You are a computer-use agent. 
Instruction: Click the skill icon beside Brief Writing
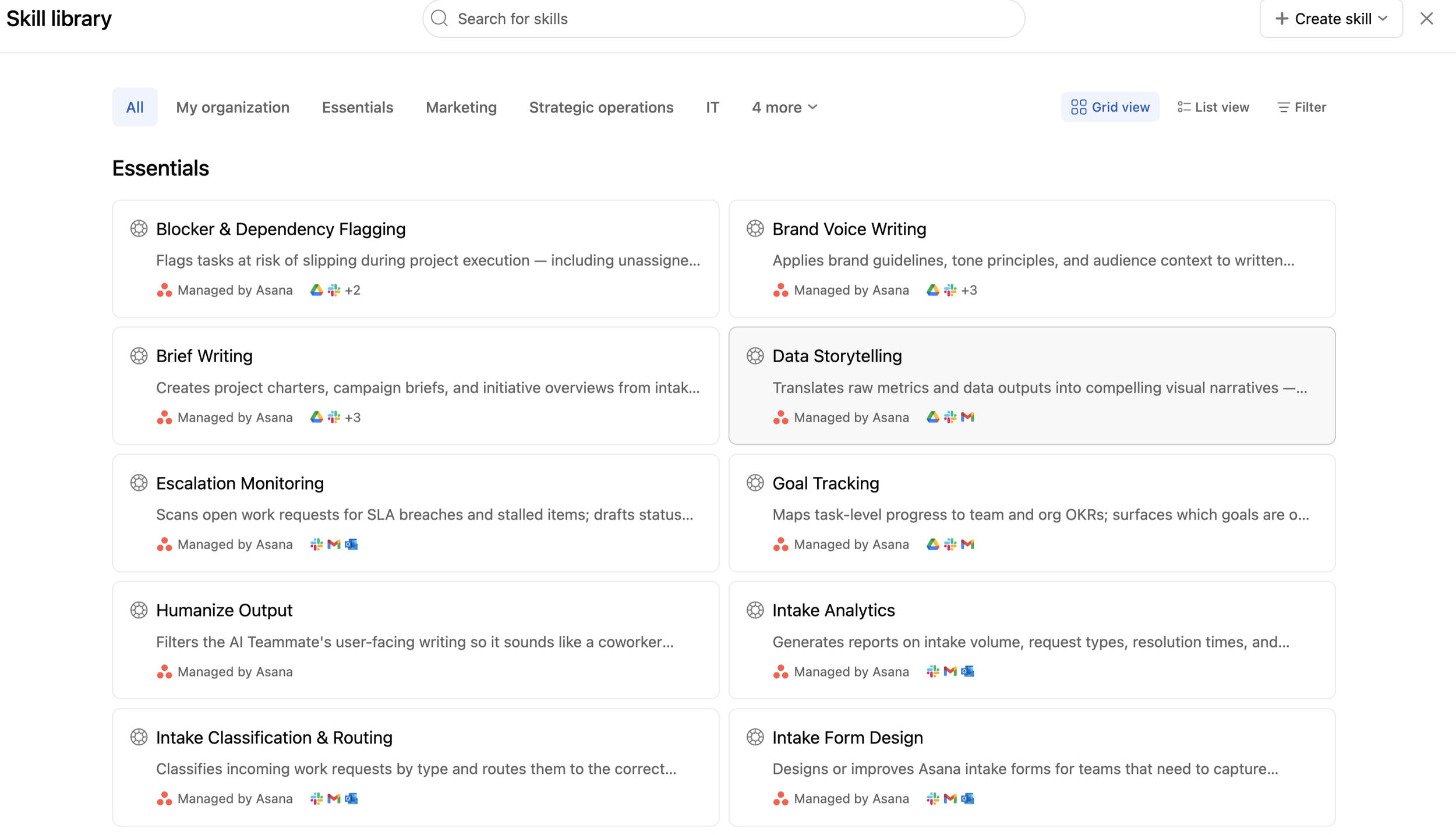(139, 356)
